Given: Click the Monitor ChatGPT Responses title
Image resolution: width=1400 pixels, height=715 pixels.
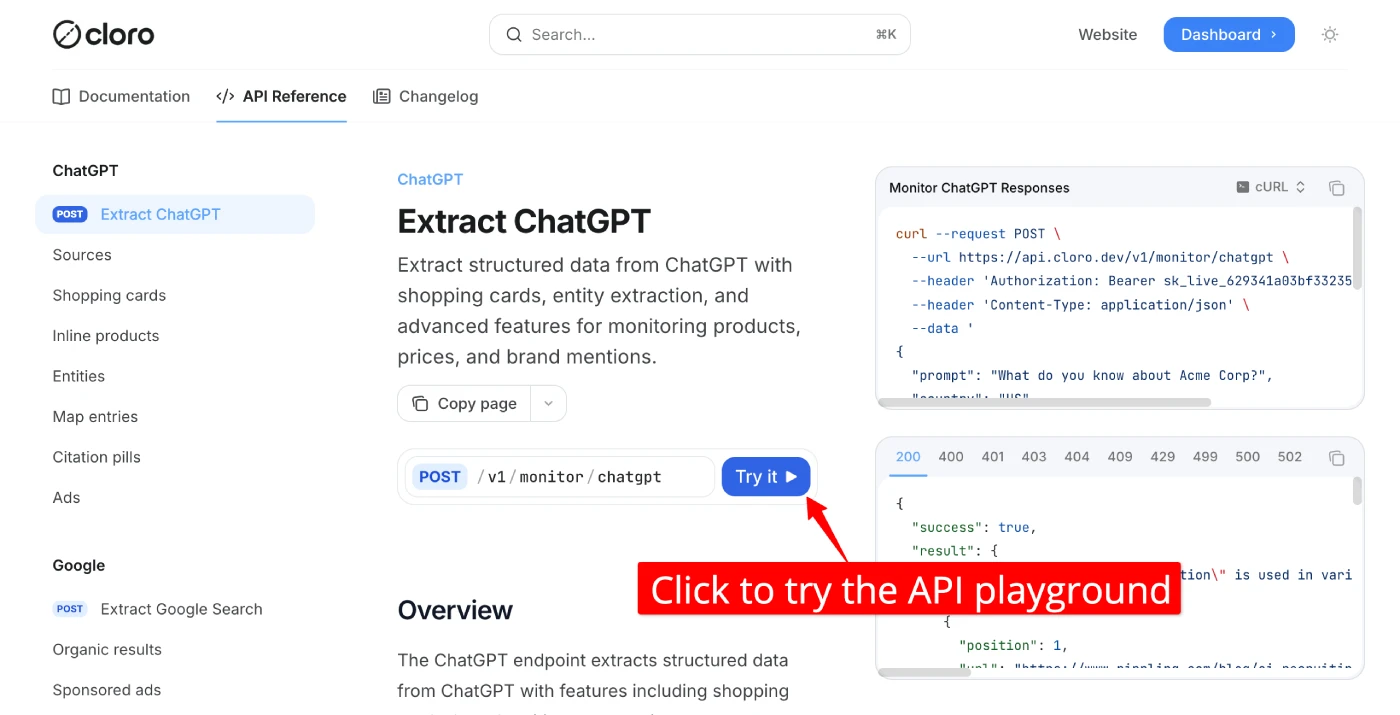Looking at the screenshot, I should pyautogui.click(x=979, y=188).
